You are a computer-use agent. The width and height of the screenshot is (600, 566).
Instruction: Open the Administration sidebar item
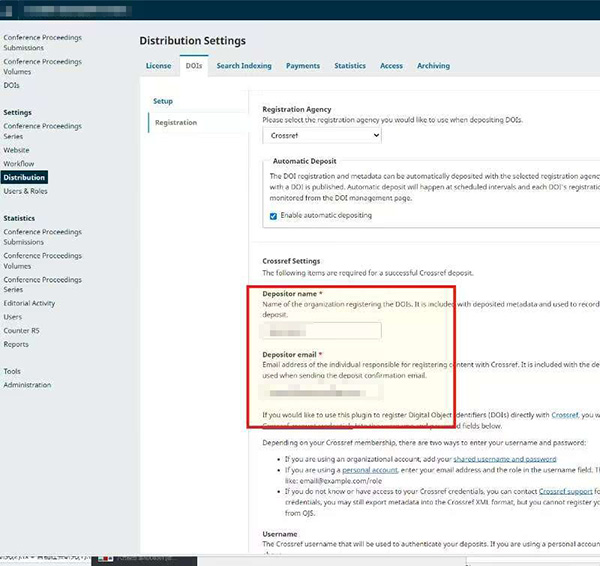(x=27, y=385)
